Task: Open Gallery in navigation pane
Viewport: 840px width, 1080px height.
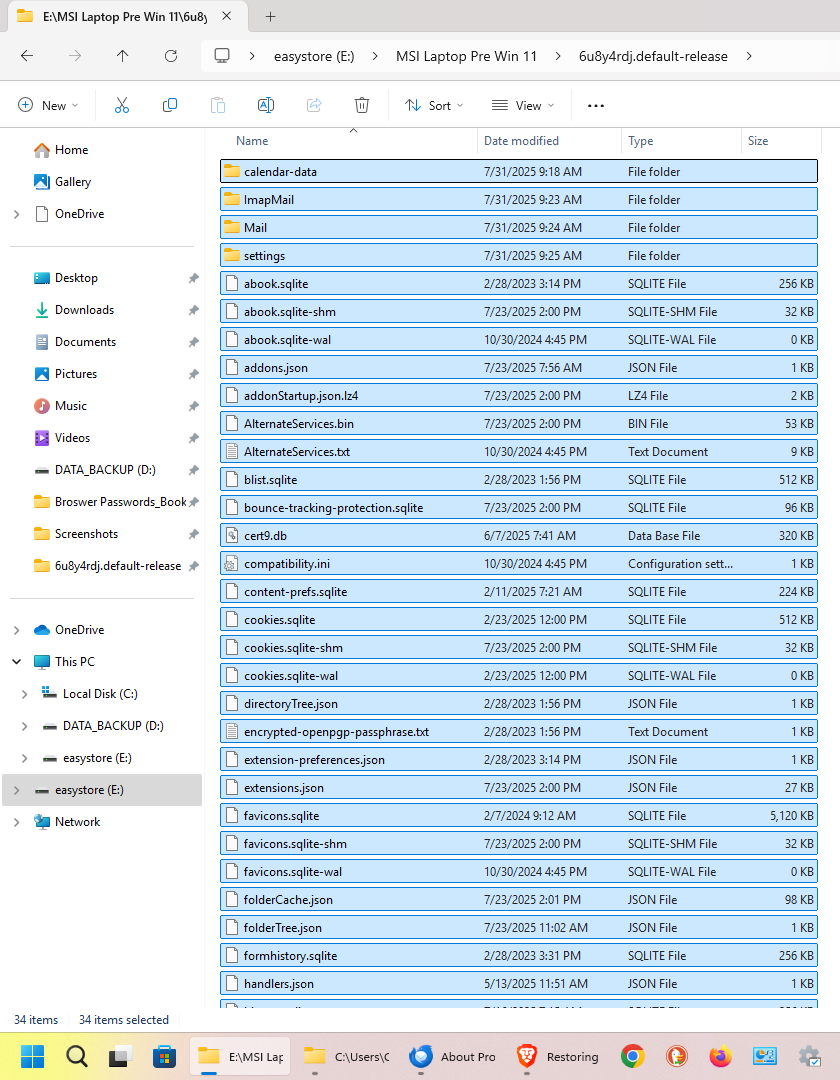Action: click(72, 182)
